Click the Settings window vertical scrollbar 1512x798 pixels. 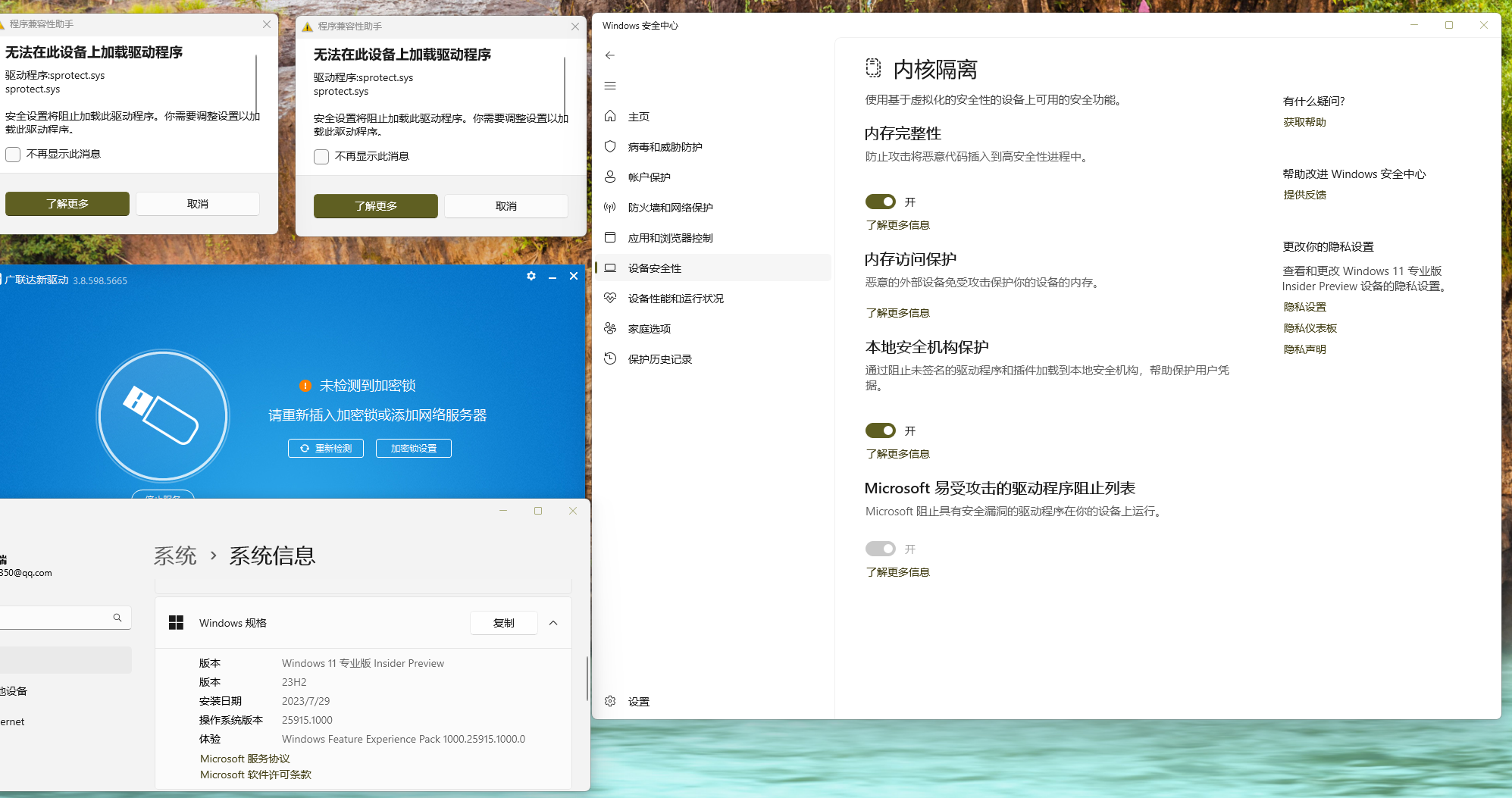[587, 678]
